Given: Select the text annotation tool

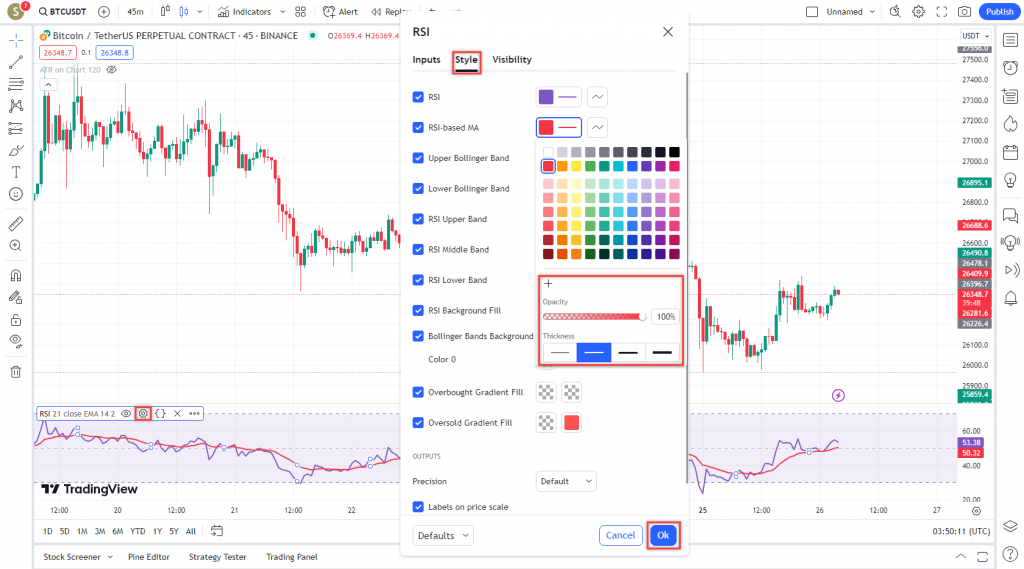Looking at the screenshot, I should pyautogui.click(x=16, y=172).
